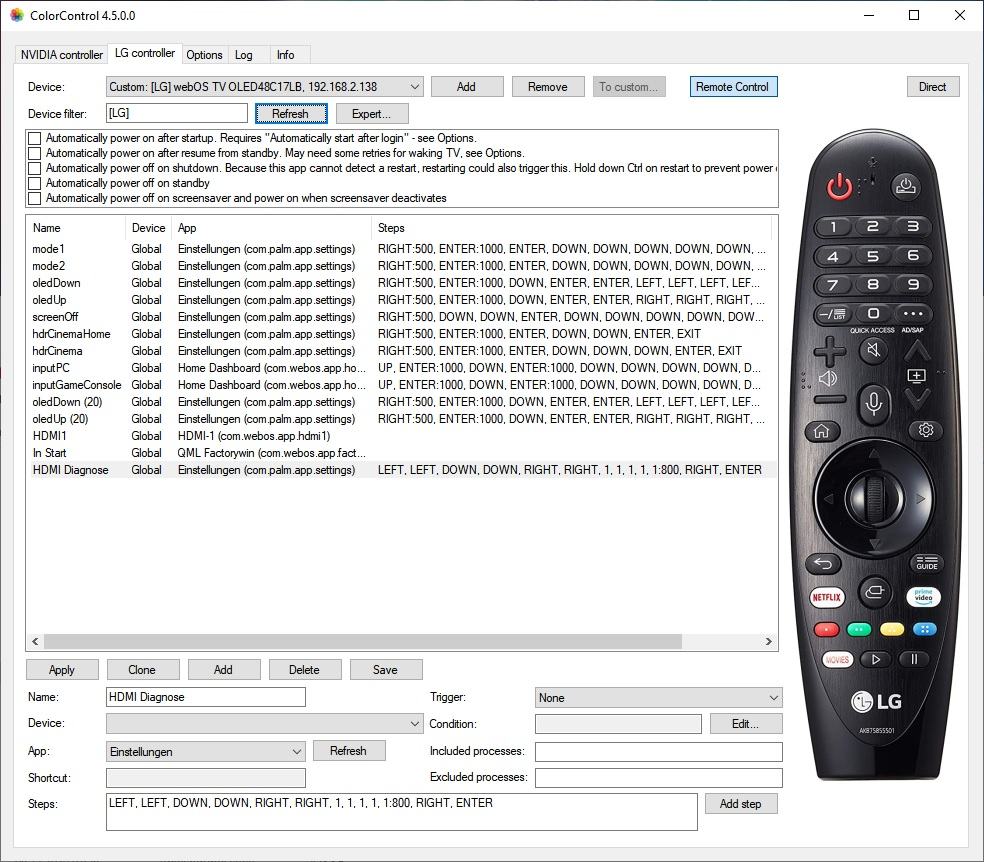
Task: Switch to the NVIDIA controller tab
Action: (62, 55)
